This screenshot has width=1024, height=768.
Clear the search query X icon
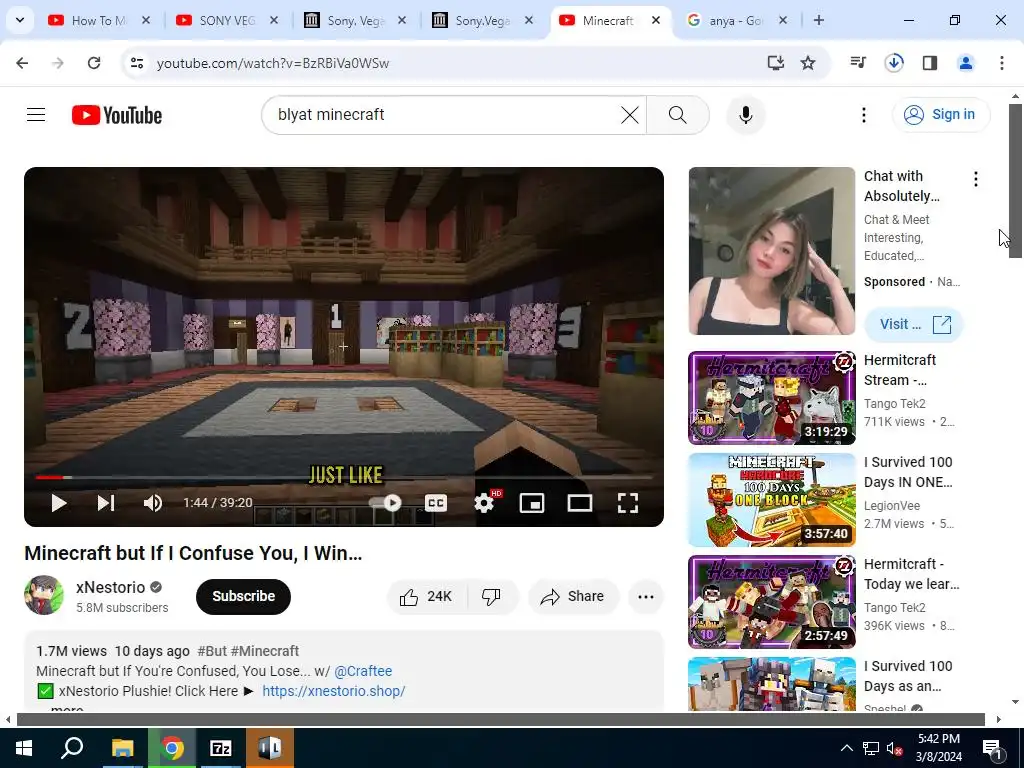tap(630, 115)
